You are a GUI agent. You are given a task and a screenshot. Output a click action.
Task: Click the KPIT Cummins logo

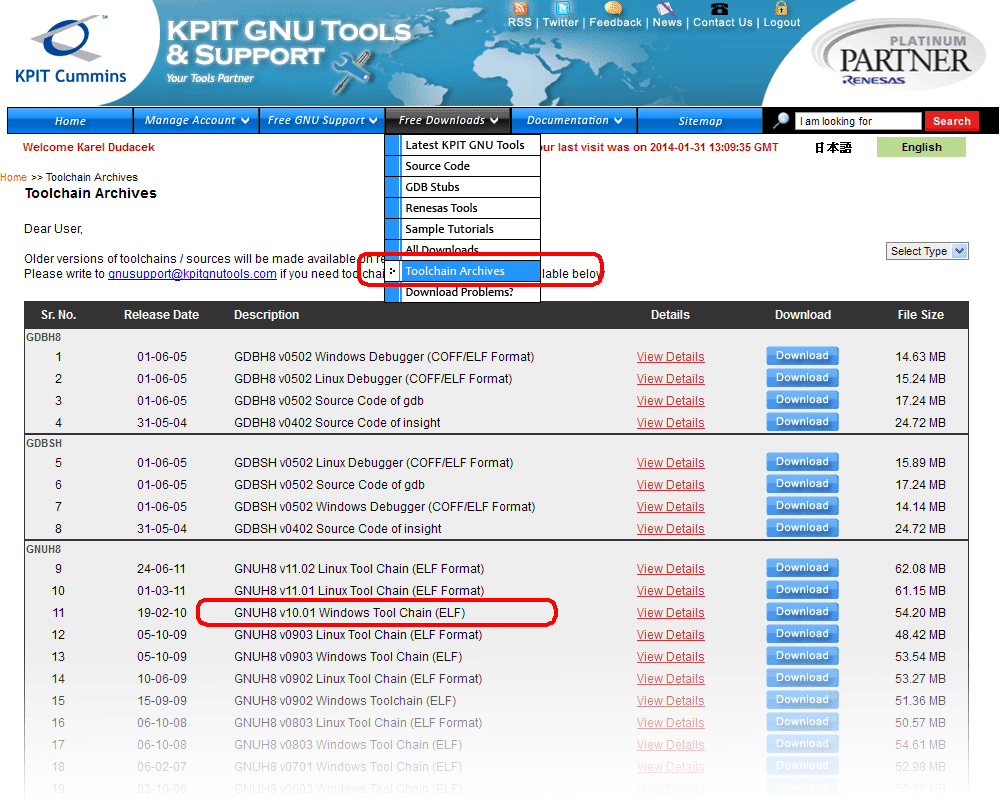pyautogui.click(x=71, y=50)
